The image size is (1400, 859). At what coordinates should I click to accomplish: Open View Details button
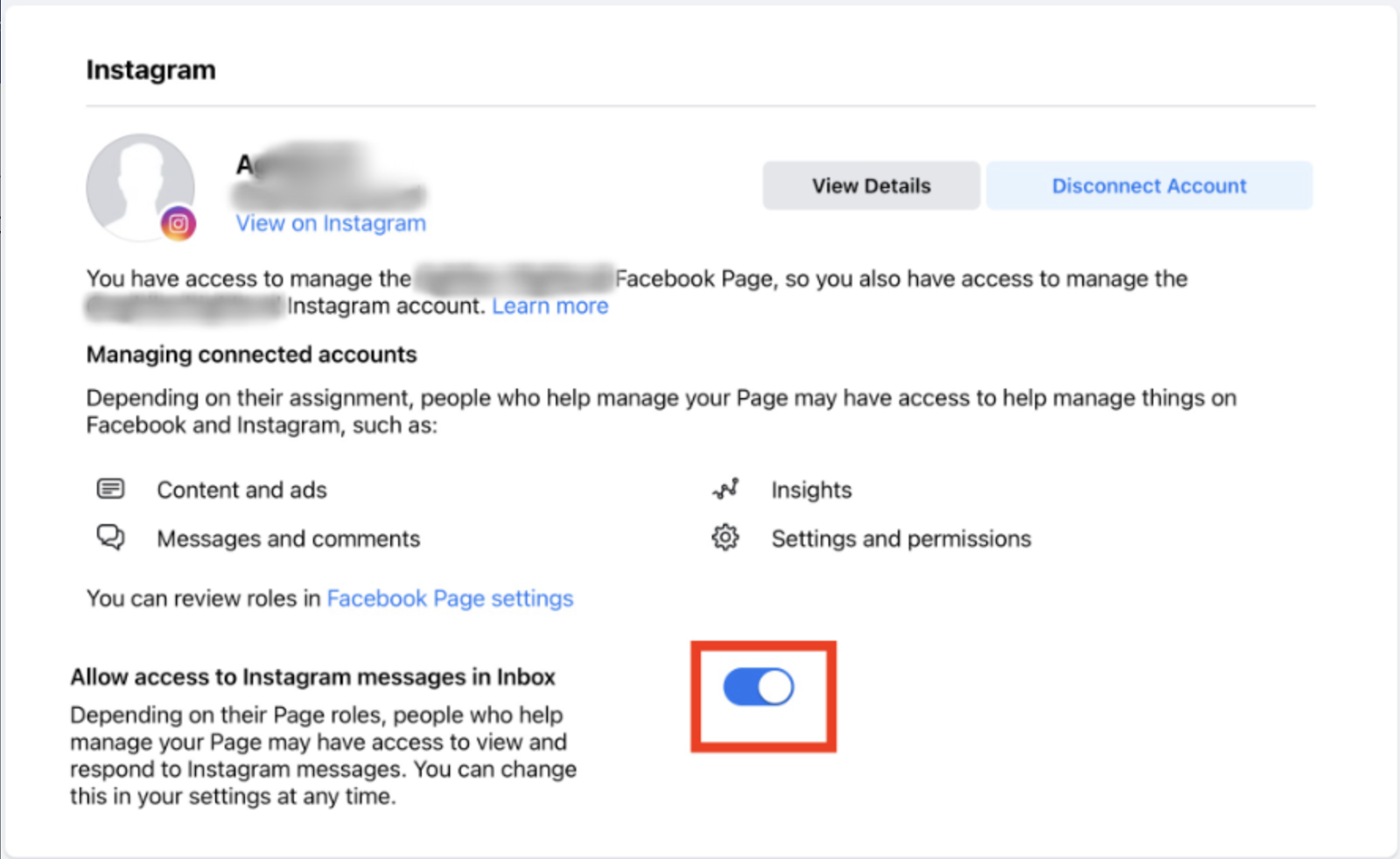[871, 185]
